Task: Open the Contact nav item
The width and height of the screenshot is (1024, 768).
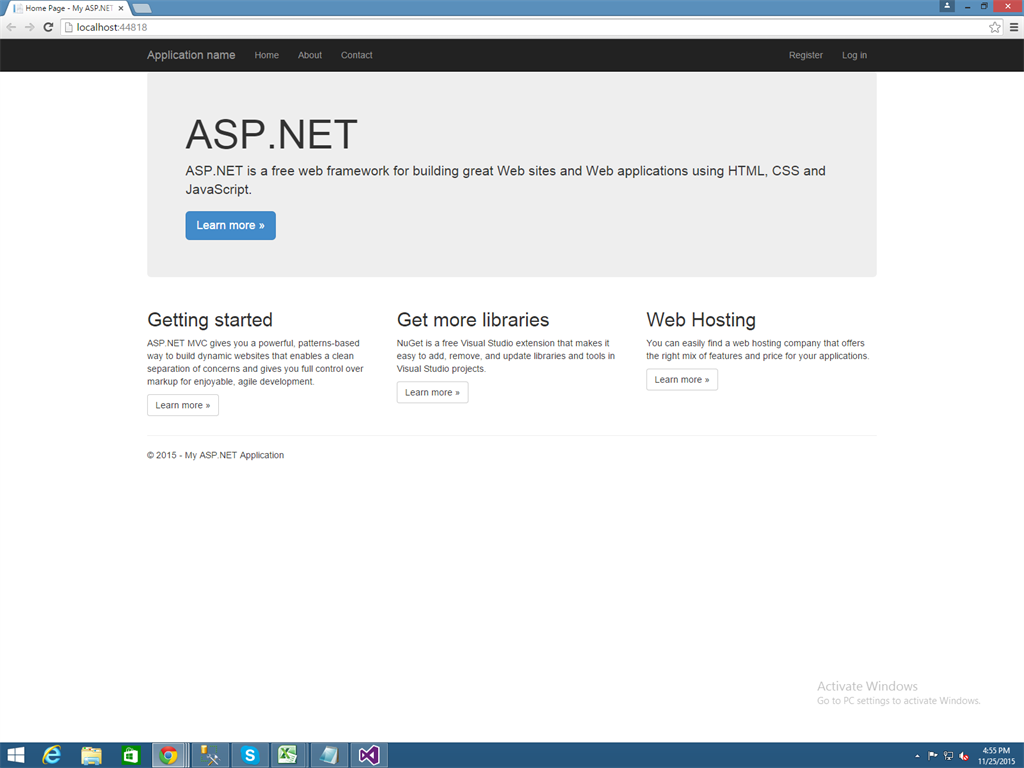Action: (x=357, y=55)
